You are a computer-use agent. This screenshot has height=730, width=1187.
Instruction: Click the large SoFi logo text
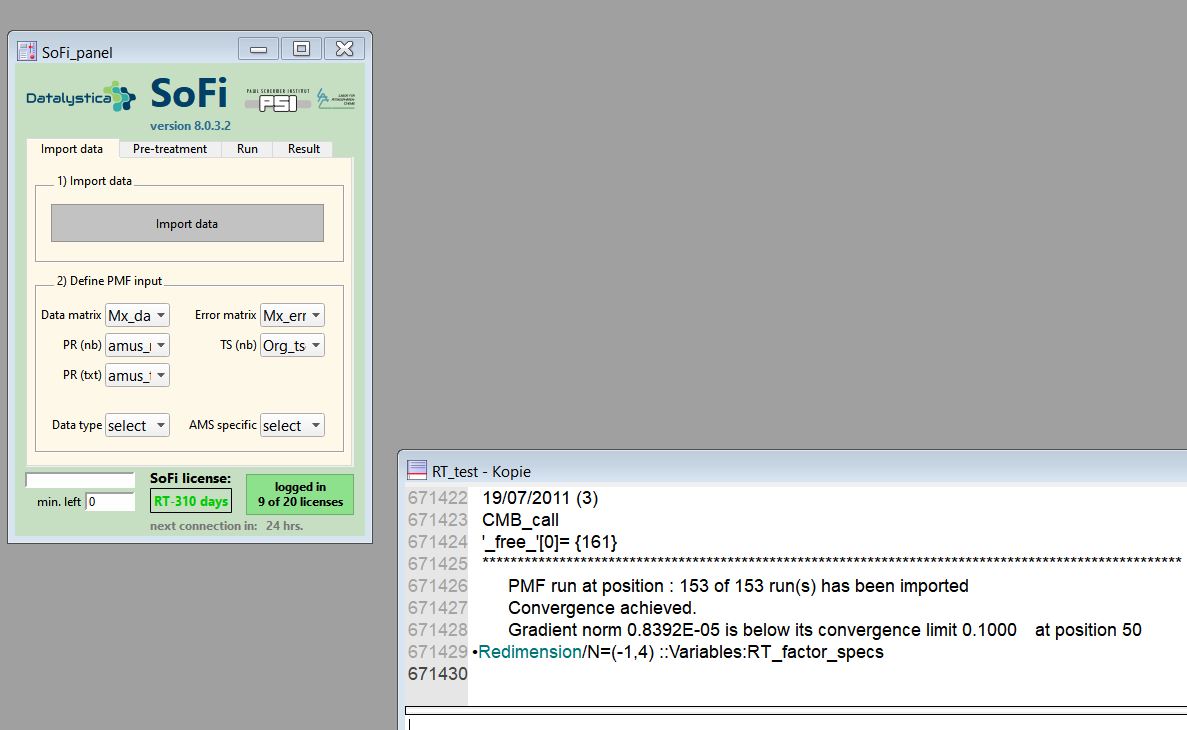coord(189,94)
